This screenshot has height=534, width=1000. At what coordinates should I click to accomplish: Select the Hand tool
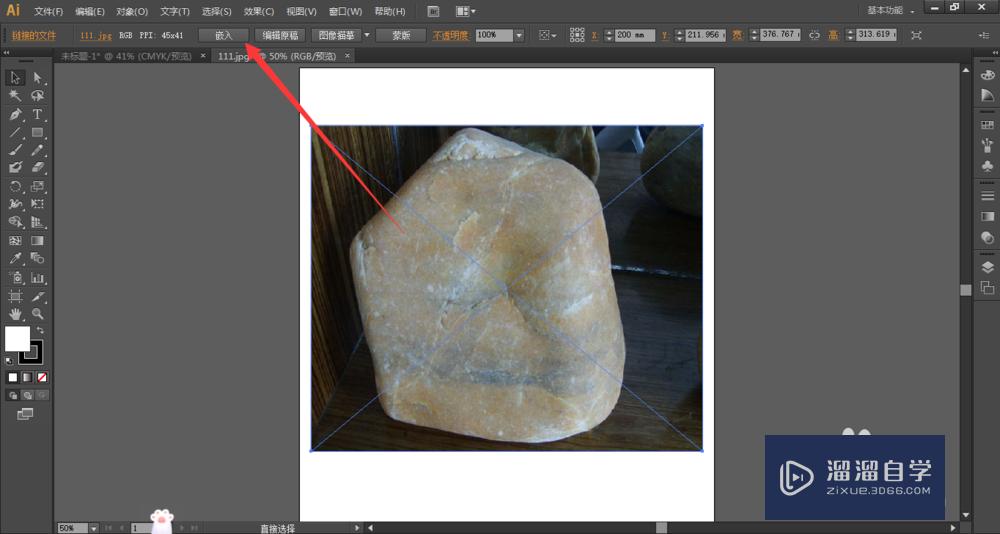coord(15,314)
